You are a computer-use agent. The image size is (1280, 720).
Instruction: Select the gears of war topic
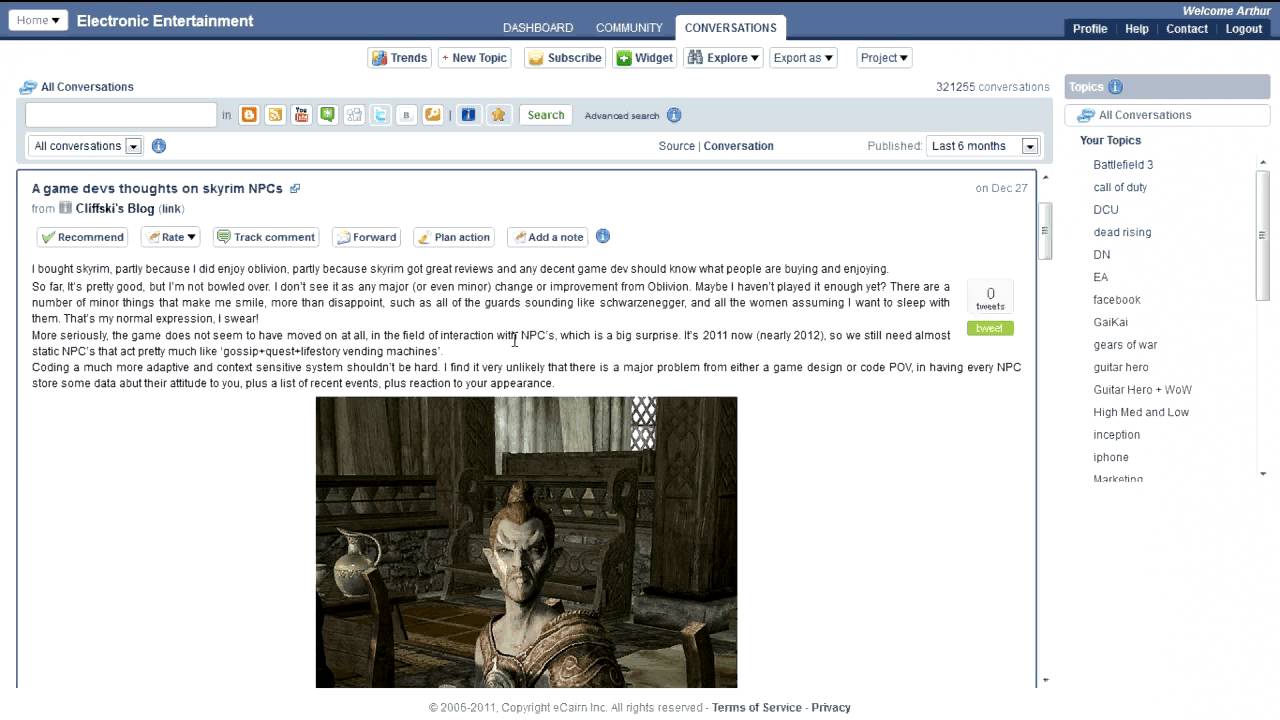tap(1125, 345)
